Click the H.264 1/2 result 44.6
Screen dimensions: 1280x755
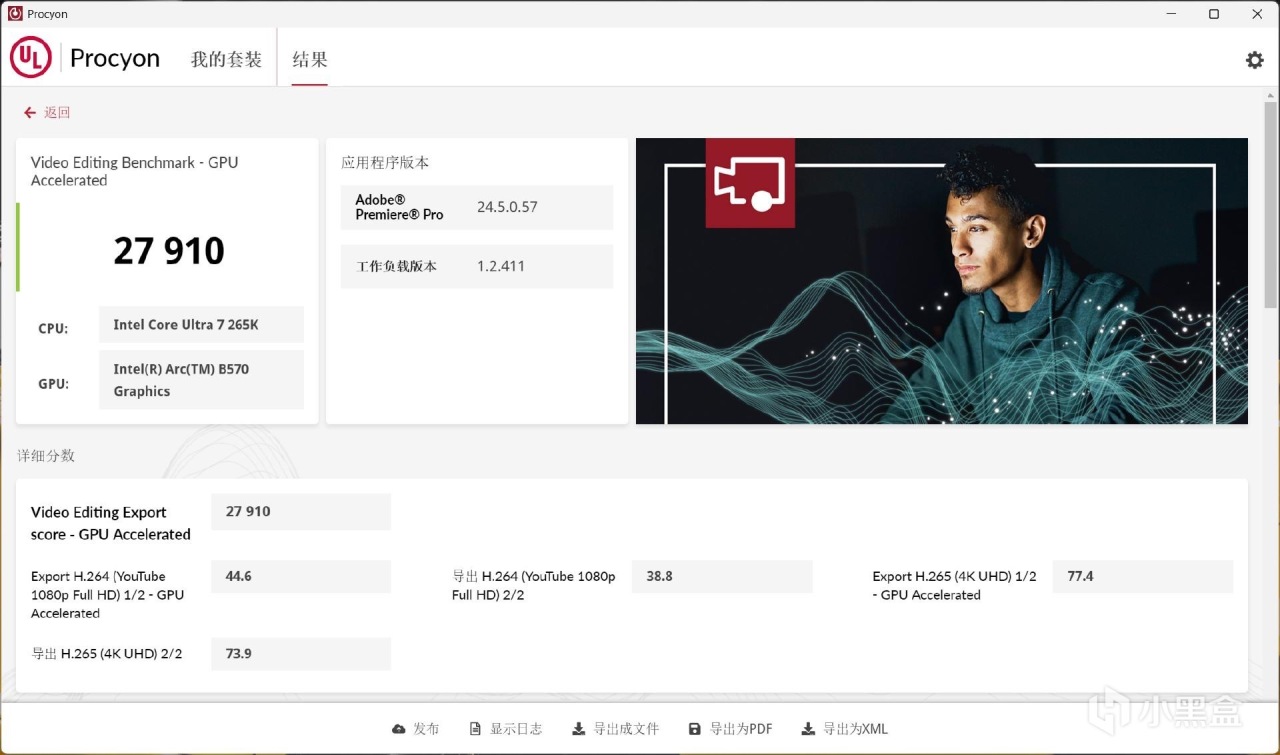click(x=301, y=576)
